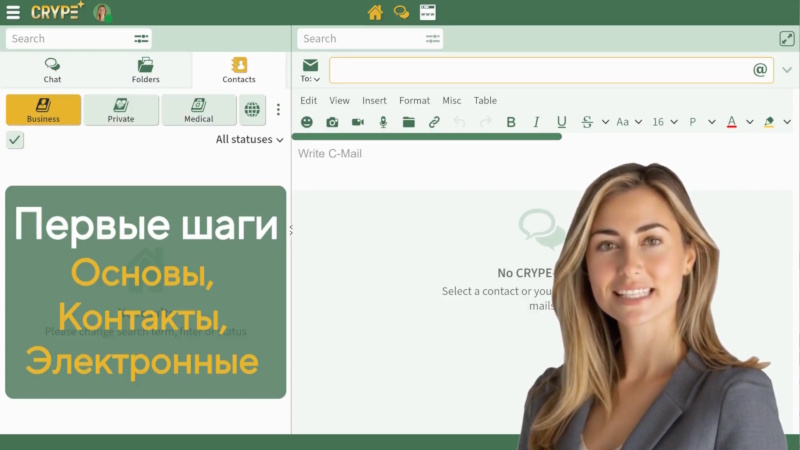
Task: Insert an emoji with the smiley icon
Action: (x=307, y=122)
